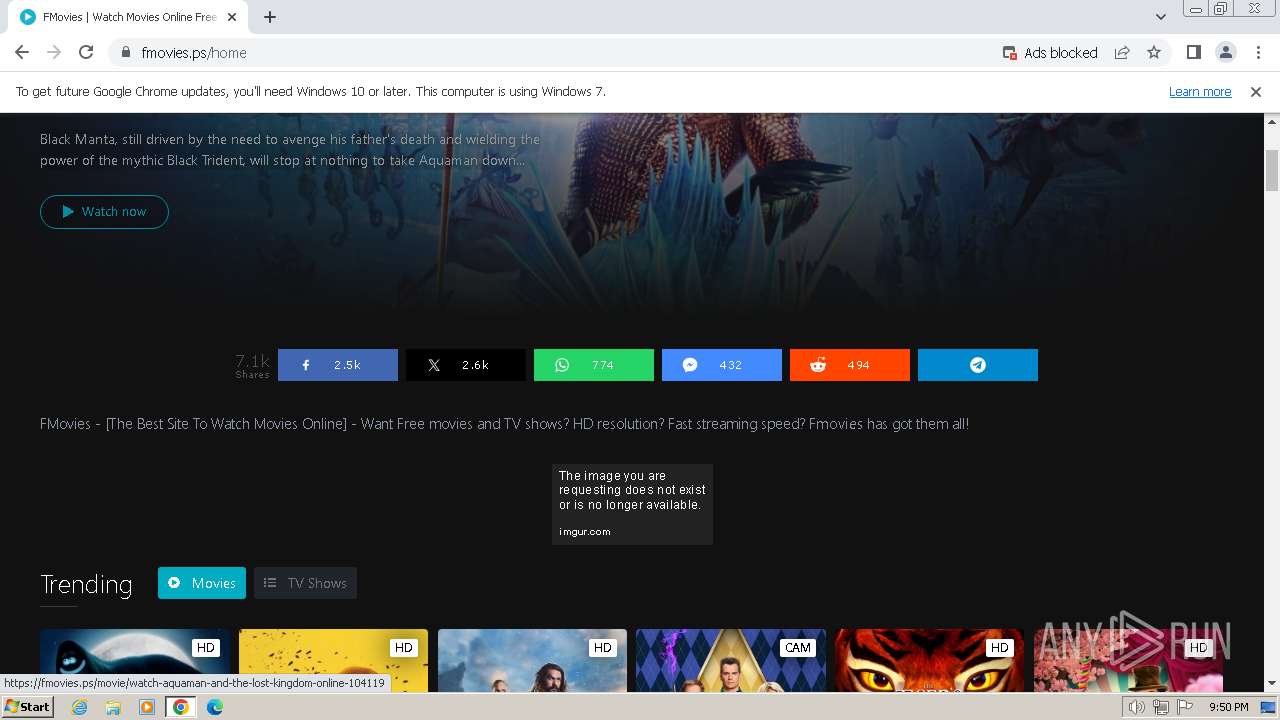This screenshot has width=1280, height=720.
Task: Open the Windows Start menu
Action: point(27,707)
